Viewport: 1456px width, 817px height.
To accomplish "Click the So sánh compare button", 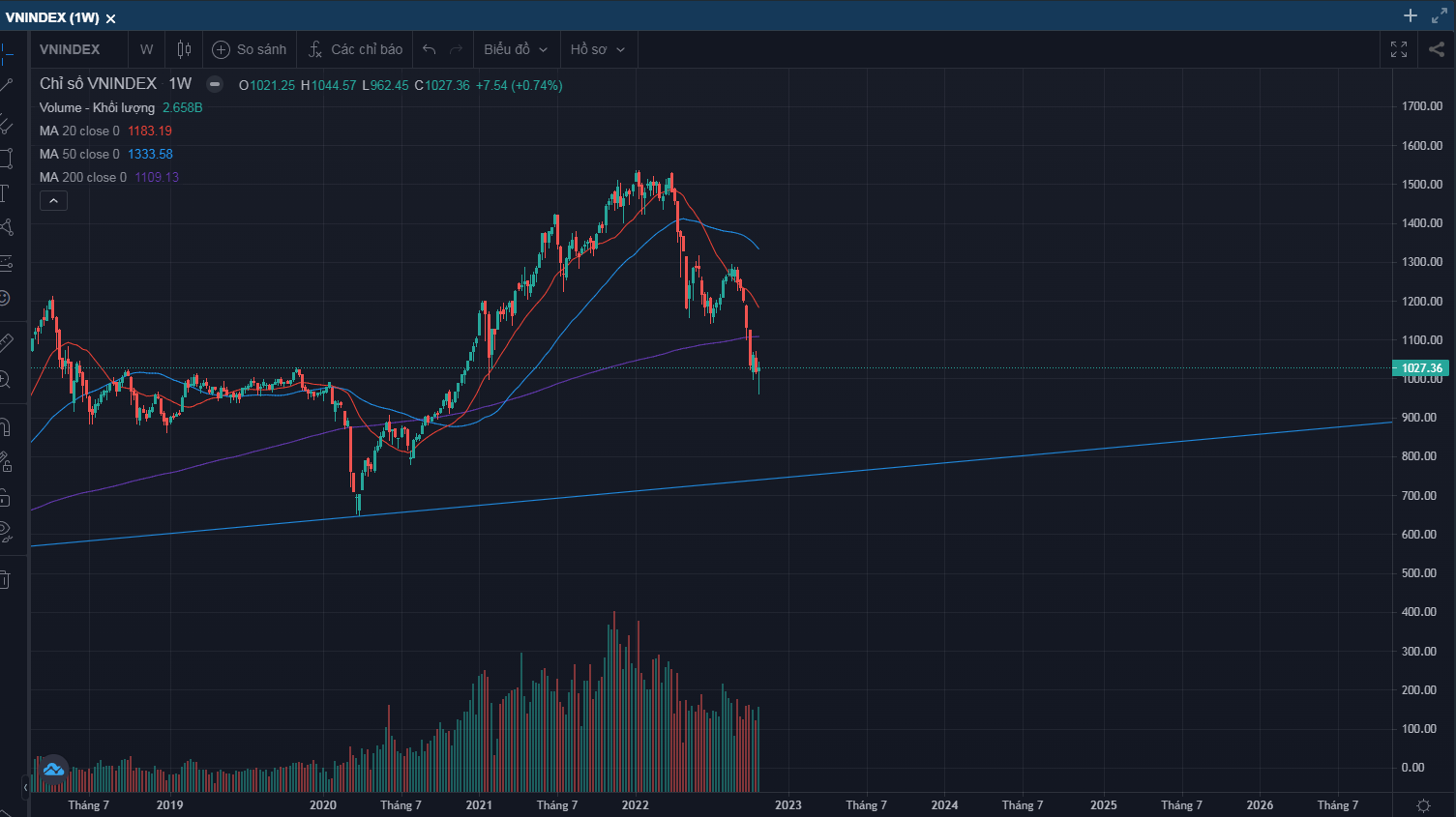I will pos(250,49).
